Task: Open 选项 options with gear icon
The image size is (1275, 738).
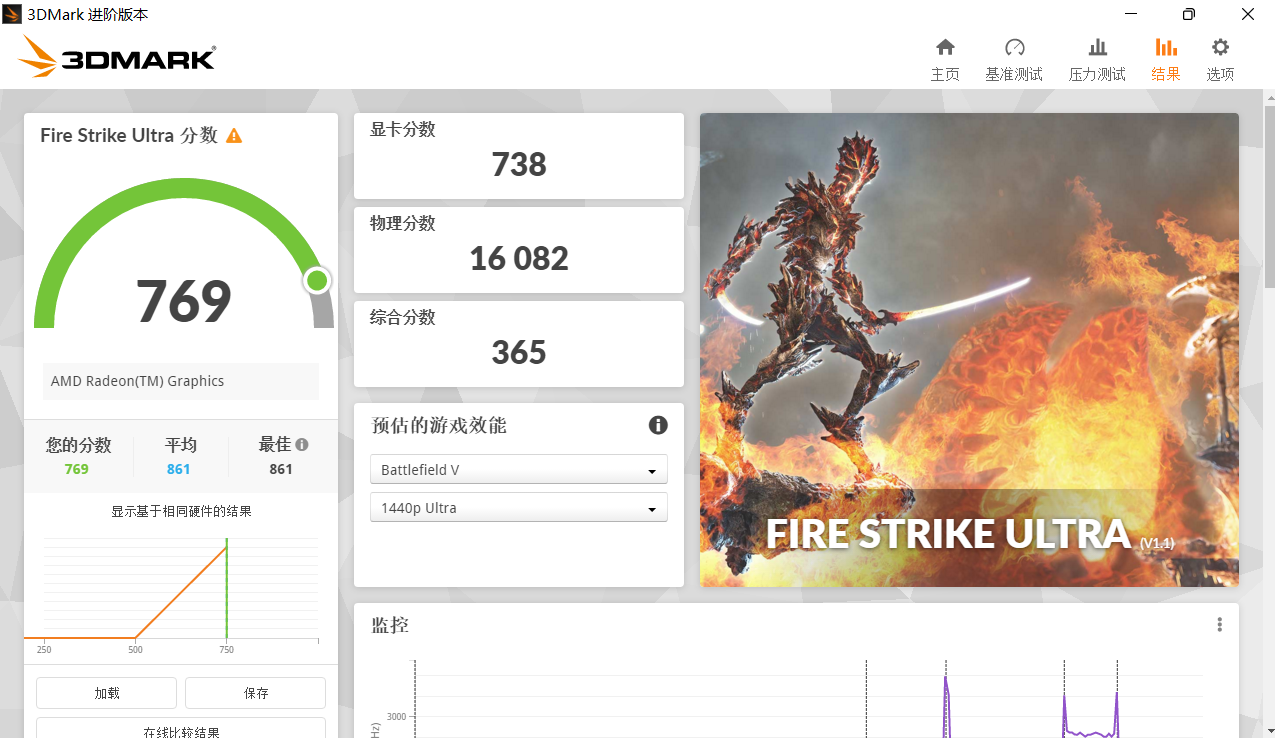Action: pyautogui.click(x=1220, y=60)
